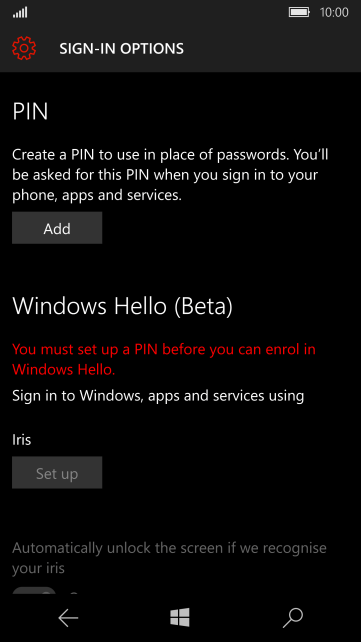Tap the red settings gear icon
Viewport: 361px width, 642px height.
pyautogui.click(x=24, y=48)
